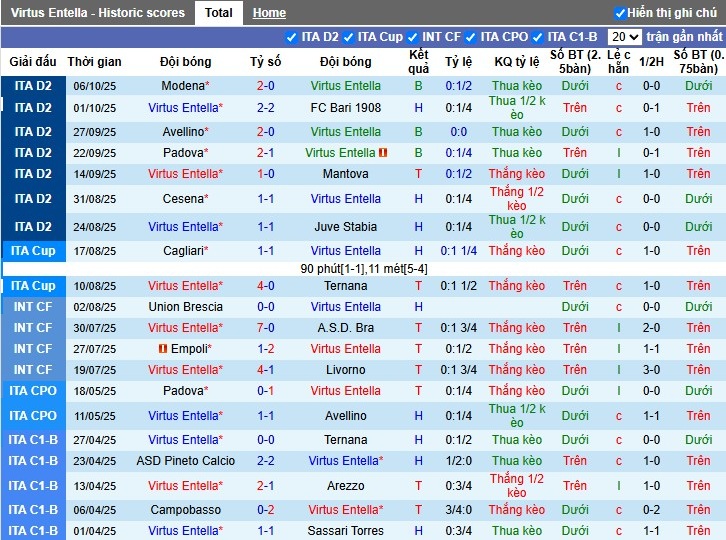726x540 pixels.
Task: Open the Juve Stabia team page
Action: pyautogui.click(x=345, y=227)
